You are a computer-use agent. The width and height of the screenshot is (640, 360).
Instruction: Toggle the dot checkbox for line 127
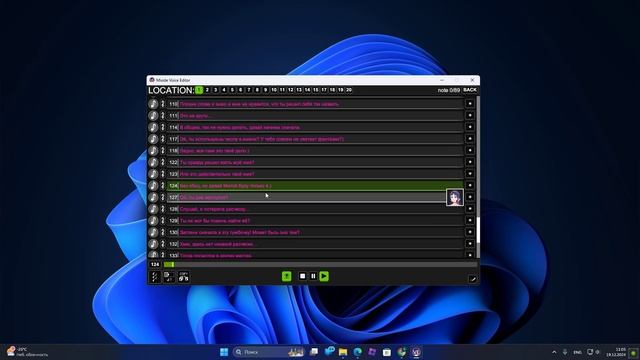(470, 197)
